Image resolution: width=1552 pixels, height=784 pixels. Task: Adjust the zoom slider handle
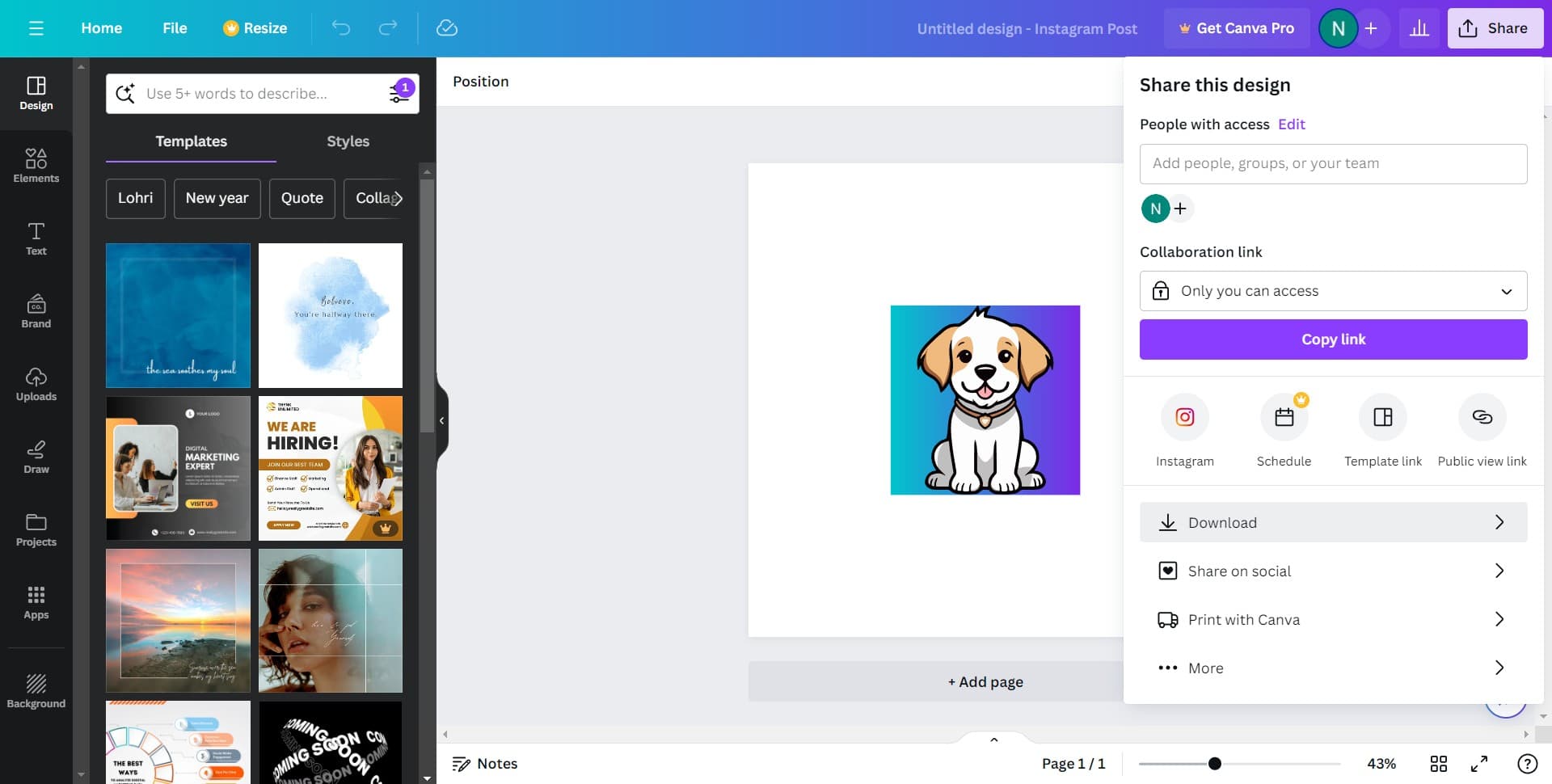[x=1214, y=764]
